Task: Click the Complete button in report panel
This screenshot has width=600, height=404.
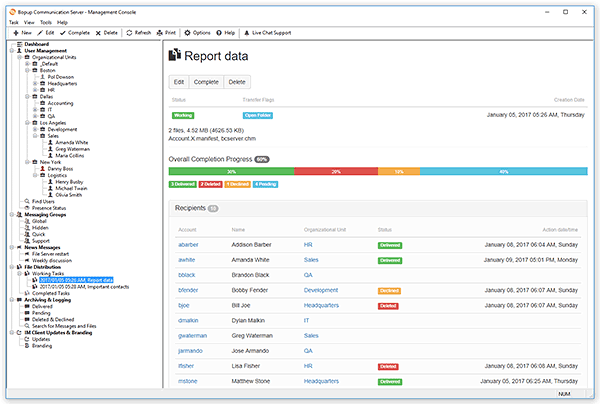Action: pyautogui.click(x=206, y=82)
